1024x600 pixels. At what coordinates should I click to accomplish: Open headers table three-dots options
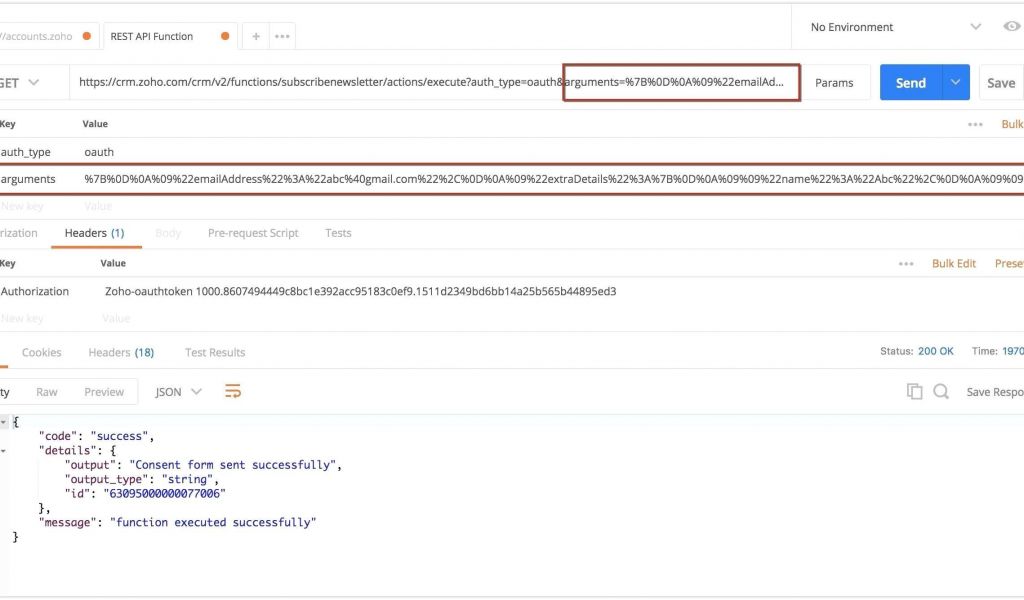coord(906,263)
